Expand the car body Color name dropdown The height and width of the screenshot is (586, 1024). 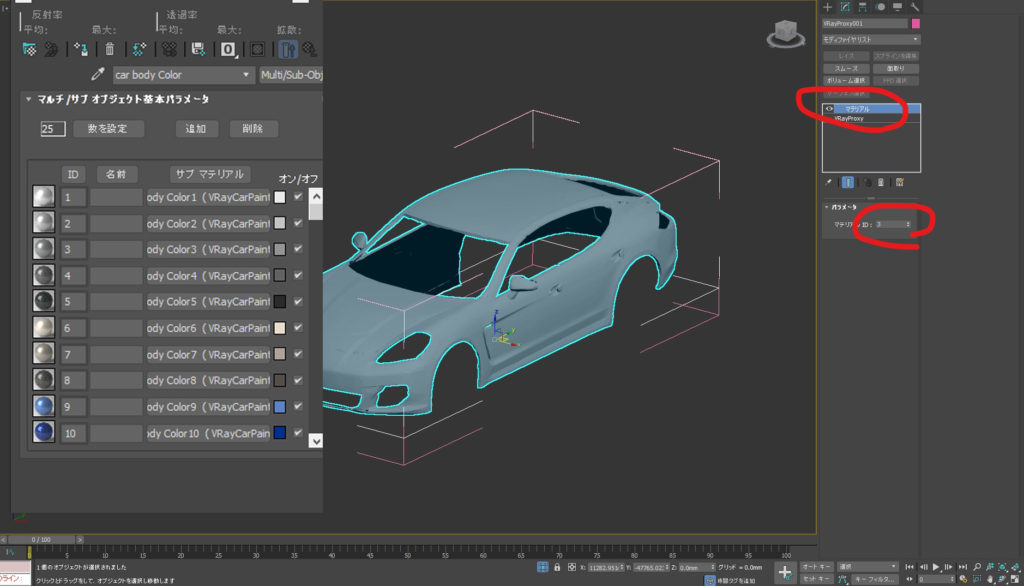[x=247, y=75]
